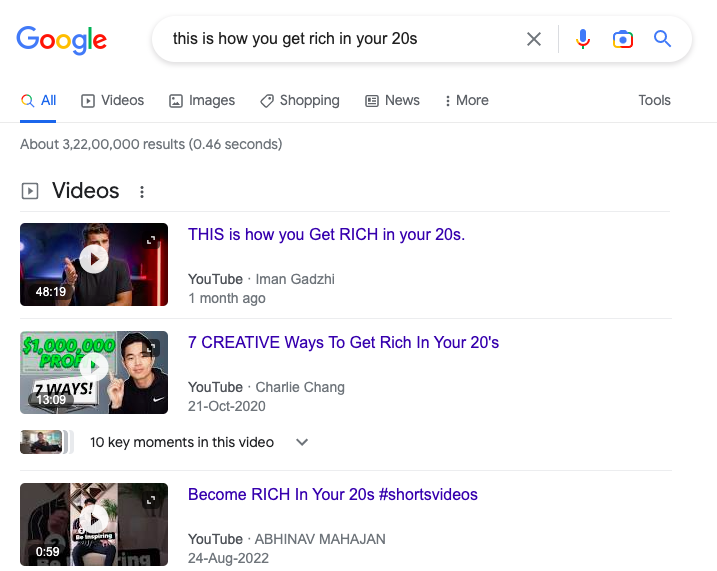The width and height of the screenshot is (717, 571).
Task: Expand the ABHINAV MAHAJAN video preview icon
Action: tap(151, 500)
